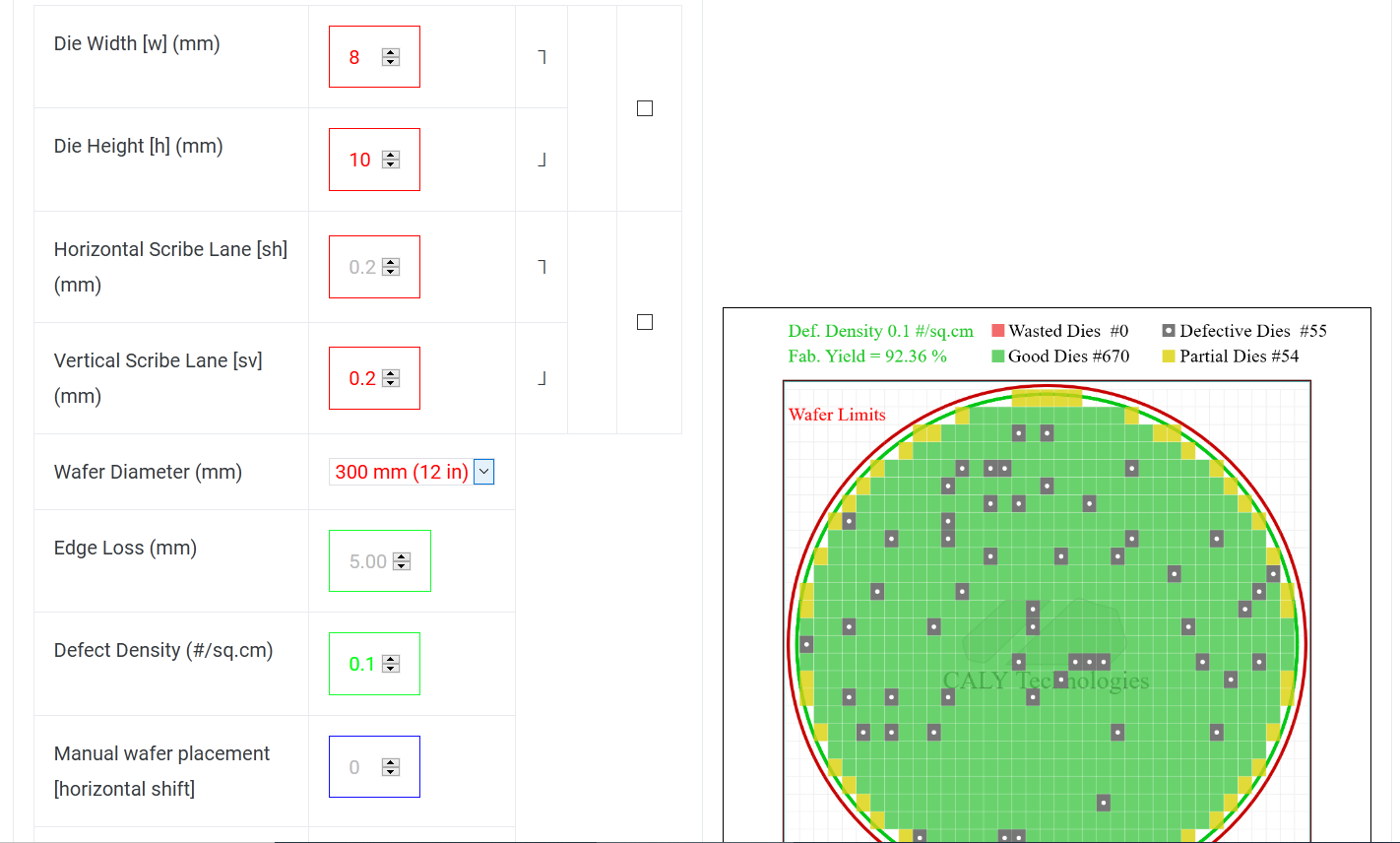Click the Manual wafer placement horizontal shift field

point(374,767)
